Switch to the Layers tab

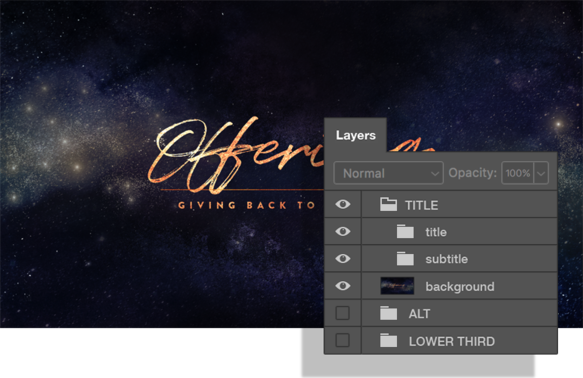(x=355, y=135)
